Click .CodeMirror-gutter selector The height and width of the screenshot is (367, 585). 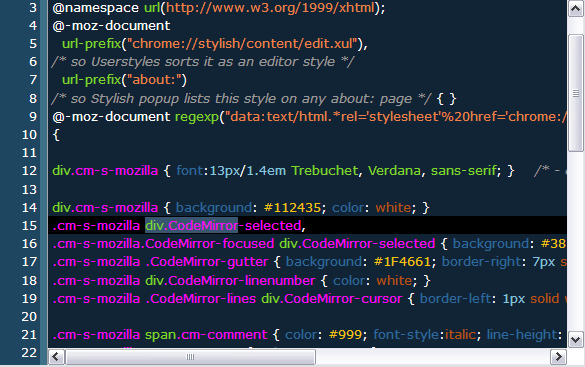pos(207,262)
